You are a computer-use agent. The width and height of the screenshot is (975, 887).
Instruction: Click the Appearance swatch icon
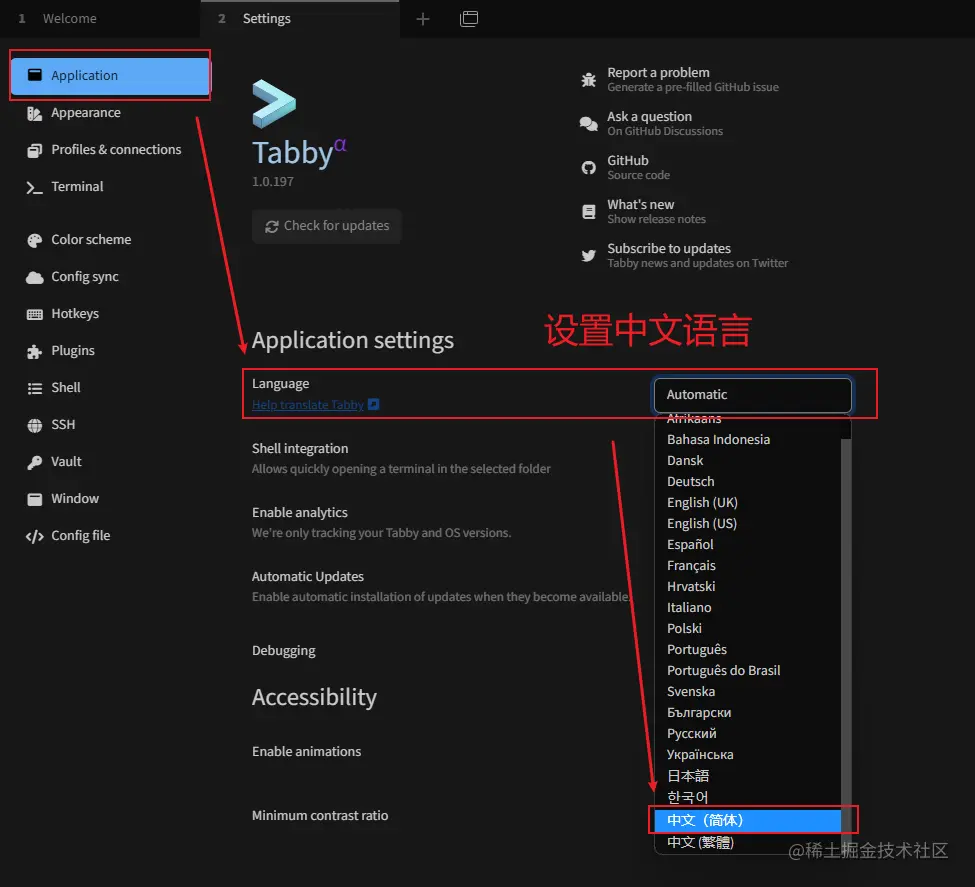[x=35, y=113]
